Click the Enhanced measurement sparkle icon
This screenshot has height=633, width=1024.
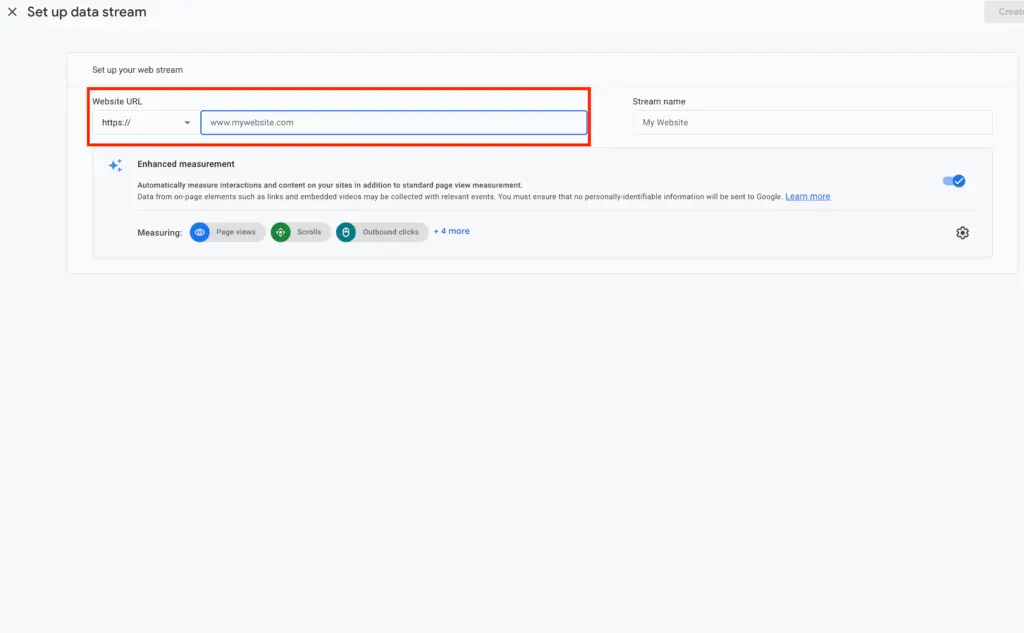pos(115,165)
